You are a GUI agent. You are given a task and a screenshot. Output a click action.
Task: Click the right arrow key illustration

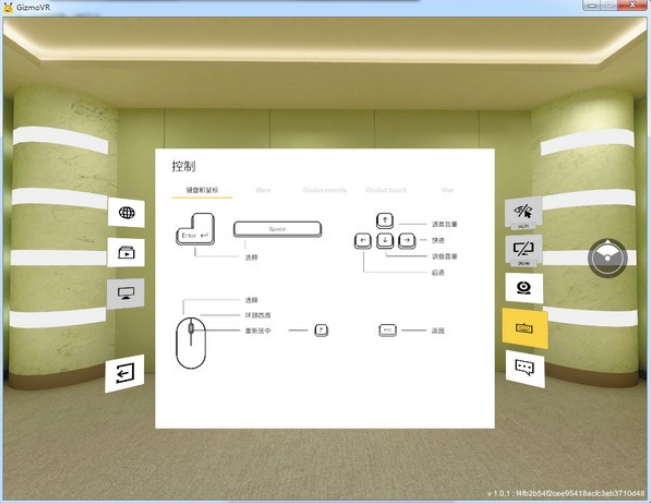click(407, 241)
